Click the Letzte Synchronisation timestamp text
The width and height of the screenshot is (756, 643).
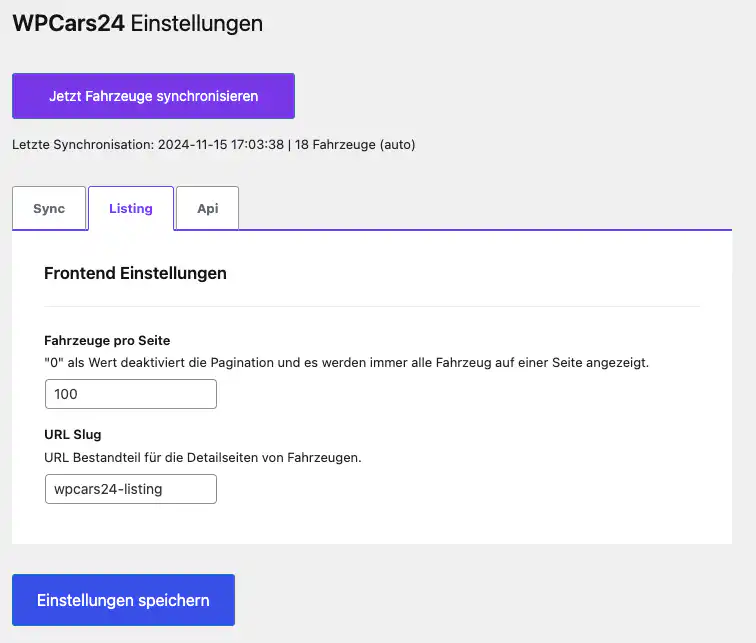[148, 145]
